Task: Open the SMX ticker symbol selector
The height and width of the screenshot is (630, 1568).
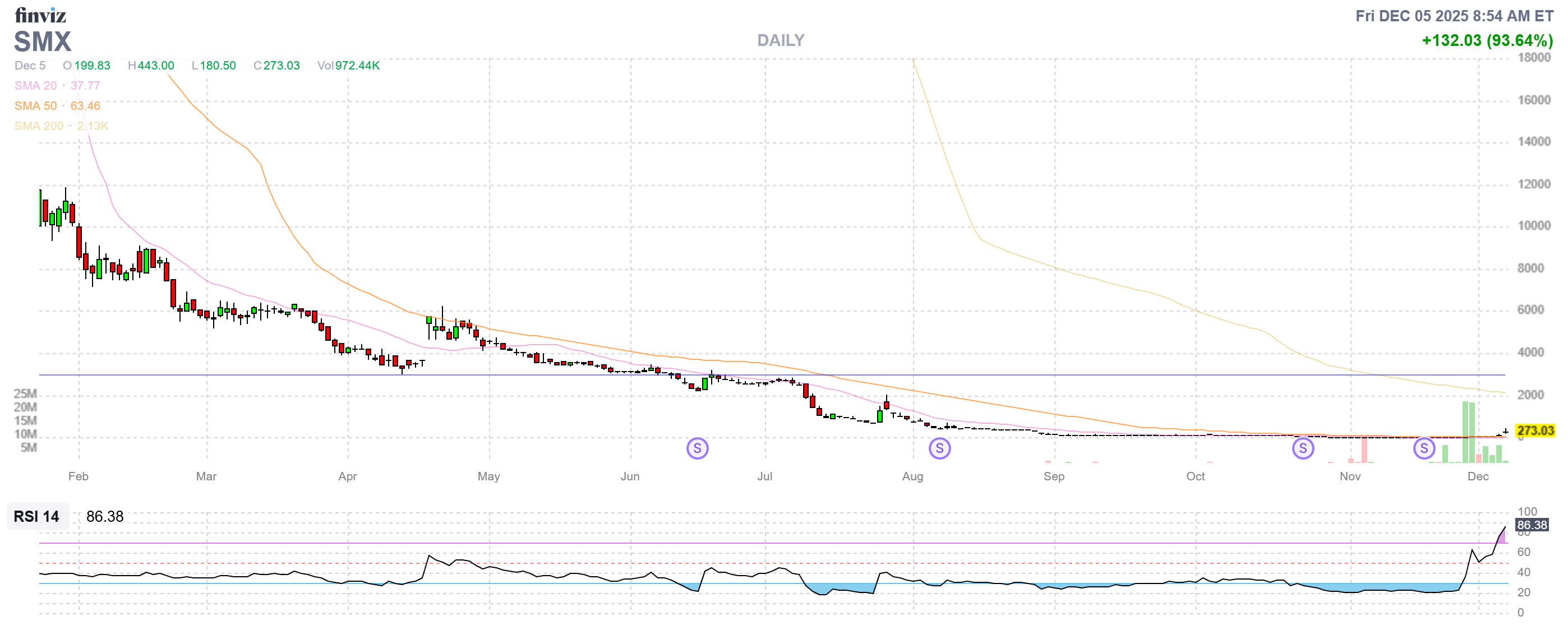Action: pyautogui.click(x=43, y=42)
